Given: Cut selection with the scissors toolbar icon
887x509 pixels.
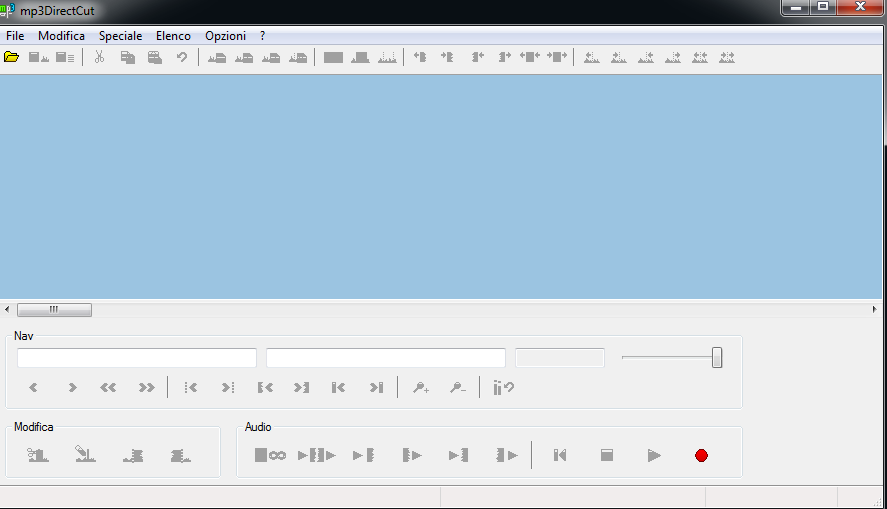Looking at the screenshot, I should [100, 57].
